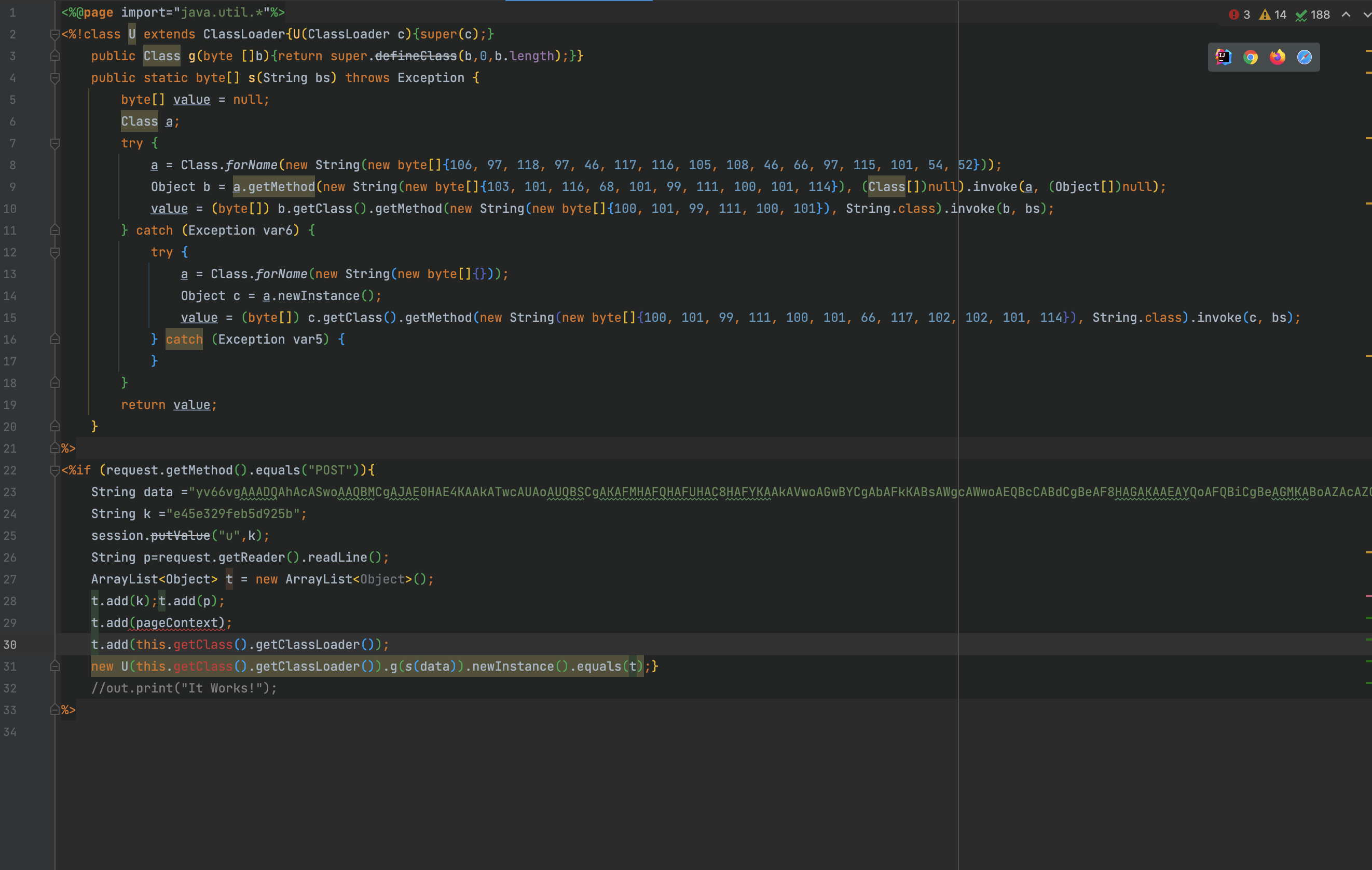This screenshot has width=1372, height=870.
Task: Open the page in the Safari browser
Action: (x=1304, y=57)
